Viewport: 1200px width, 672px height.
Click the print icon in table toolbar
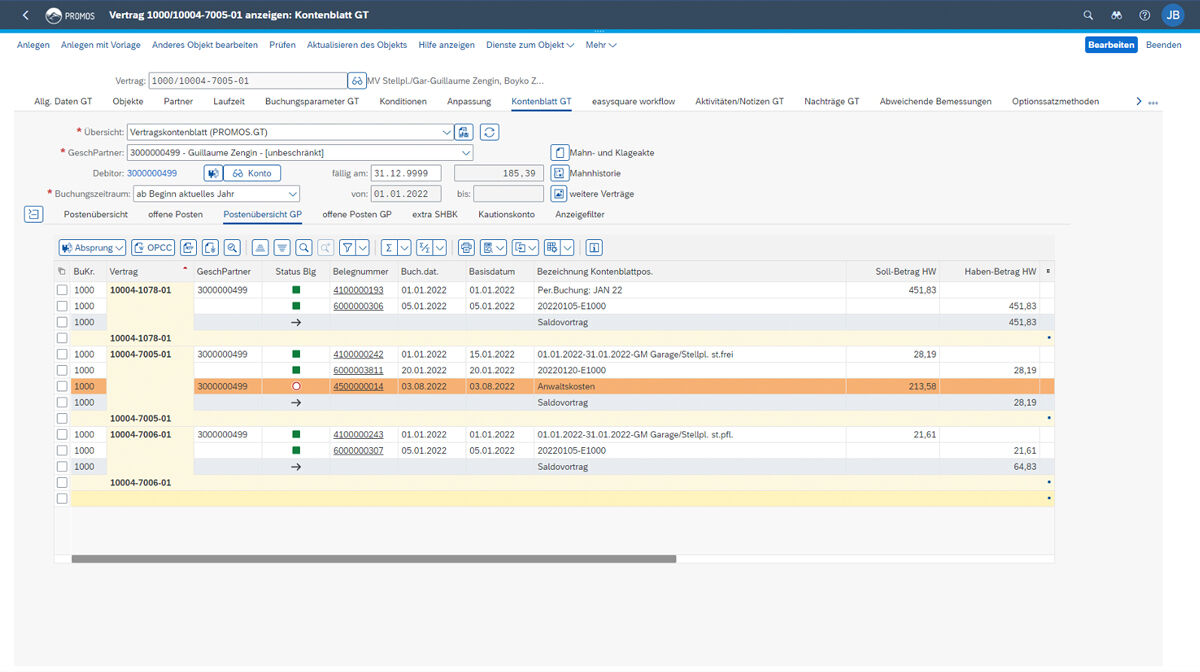point(466,247)
